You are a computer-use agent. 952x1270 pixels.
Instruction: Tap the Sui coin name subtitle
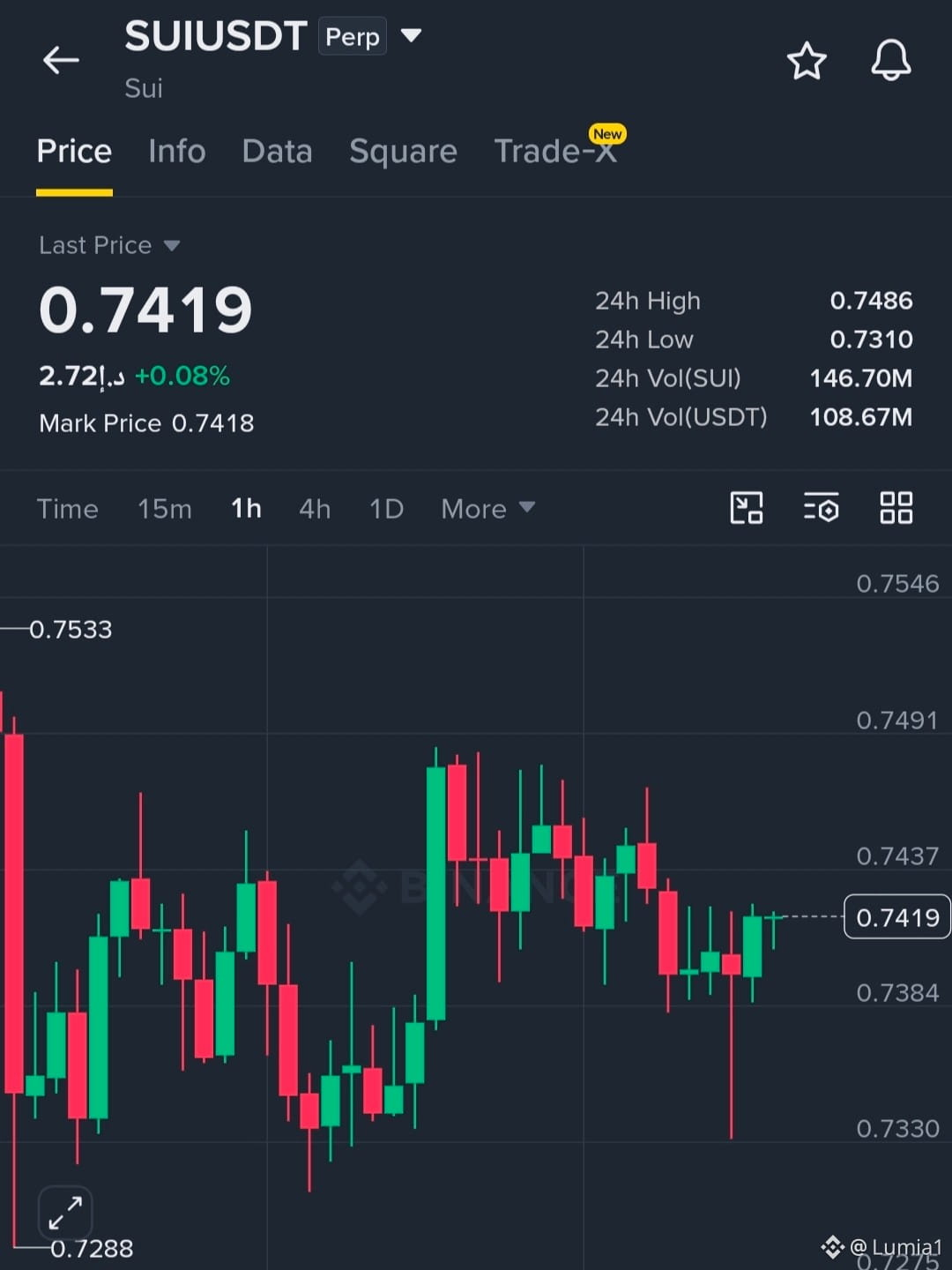[144, 88]
